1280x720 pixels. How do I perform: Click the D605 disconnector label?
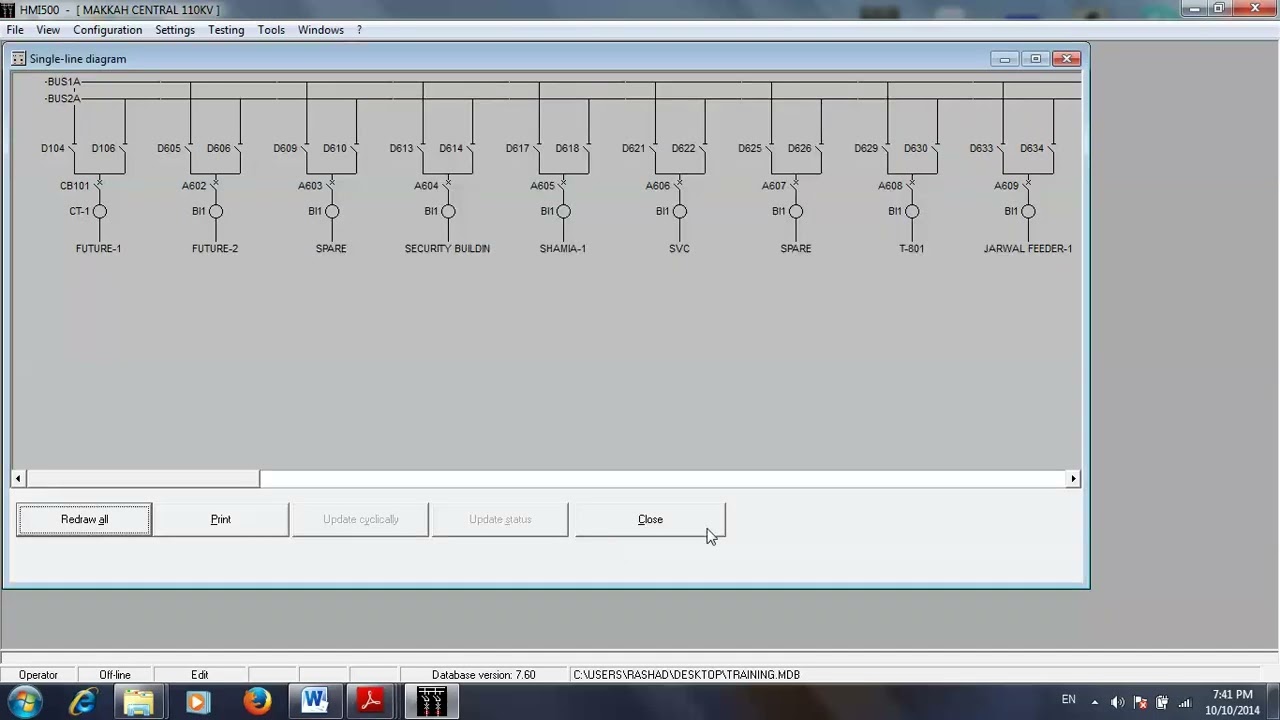click(x=169, y=148)
